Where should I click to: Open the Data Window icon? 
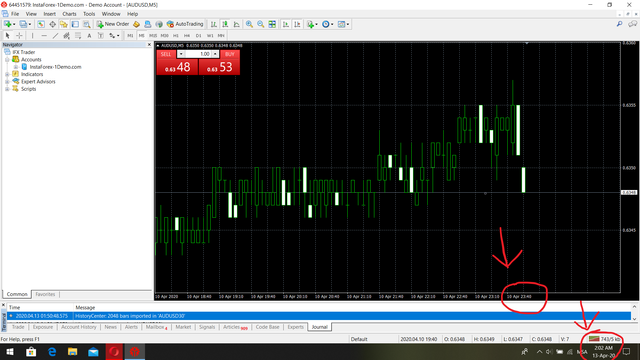53,24
